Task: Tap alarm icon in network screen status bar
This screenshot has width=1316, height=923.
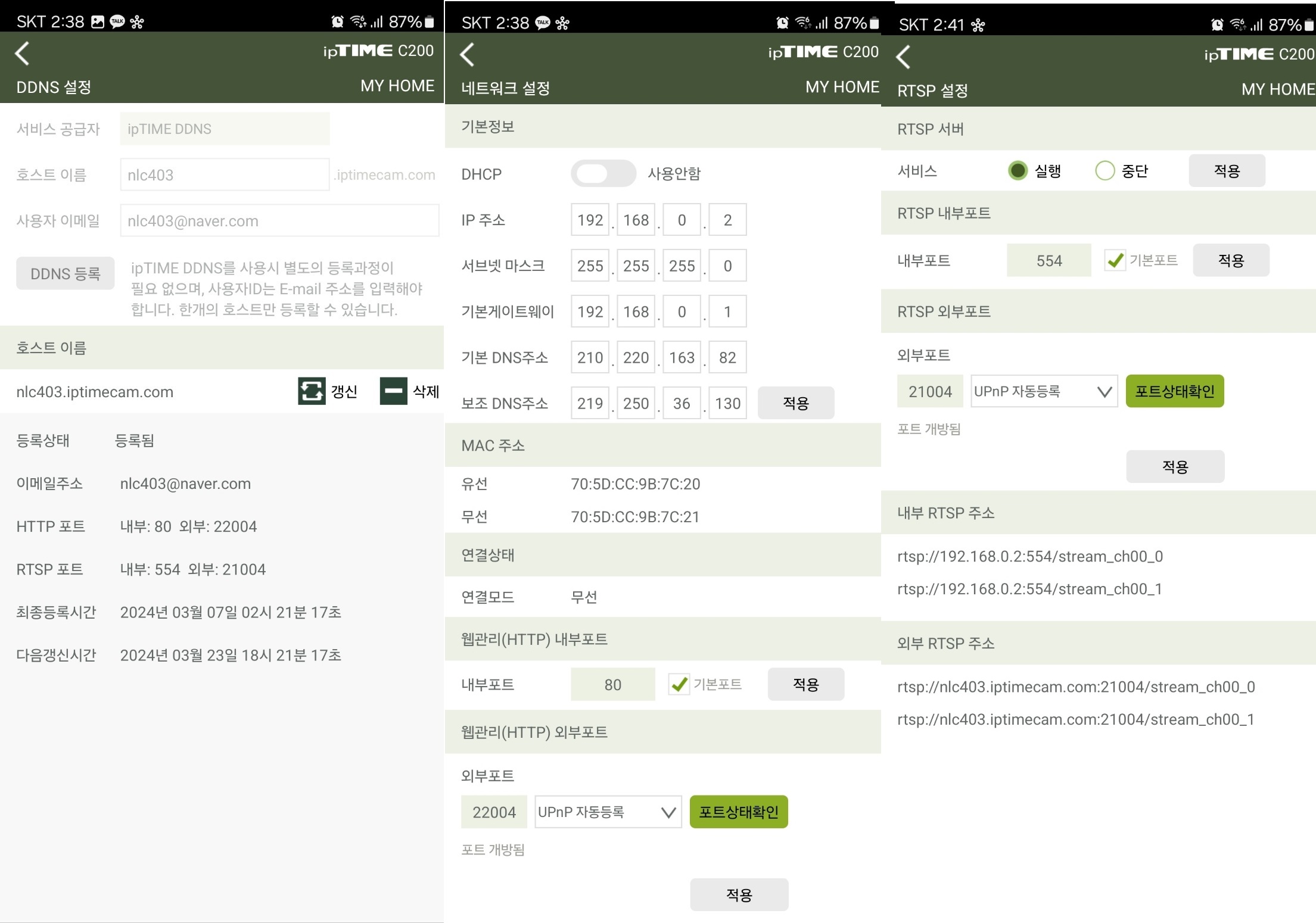Action: pyautogui.click(x=782, y=23)
